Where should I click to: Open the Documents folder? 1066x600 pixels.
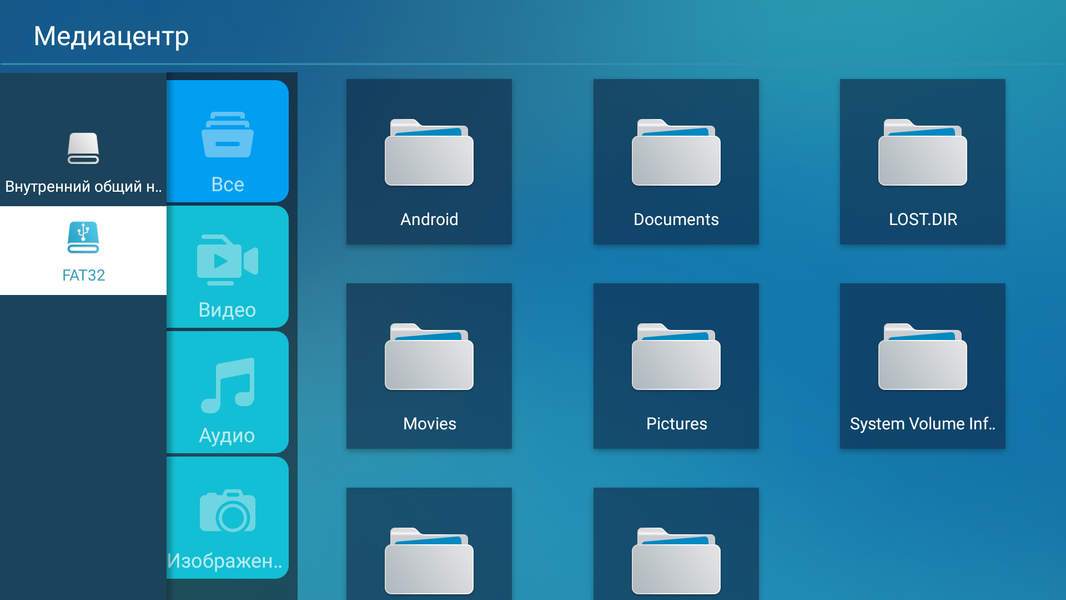coord(676,162)
